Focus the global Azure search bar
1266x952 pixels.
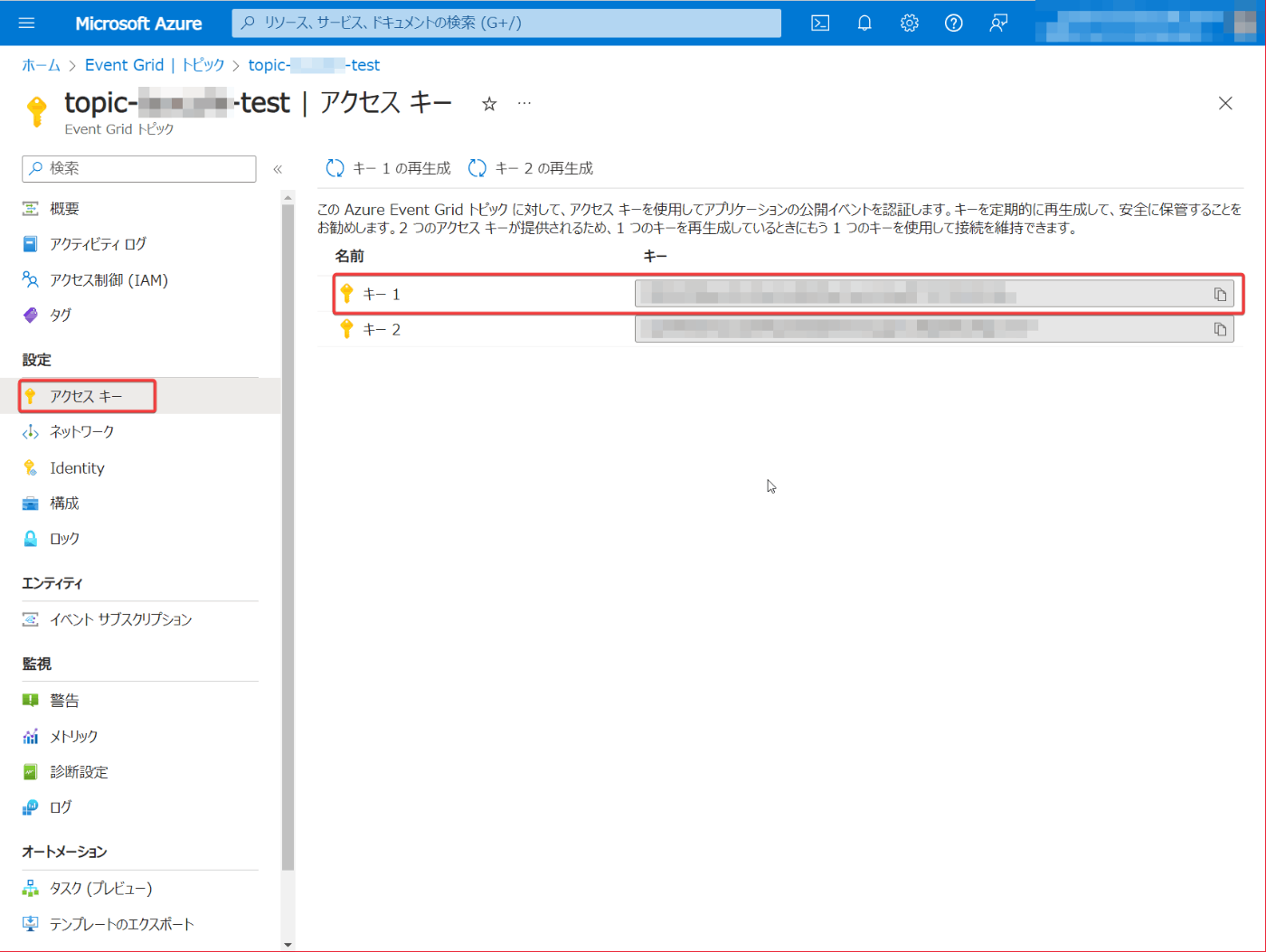coord(506,23)
